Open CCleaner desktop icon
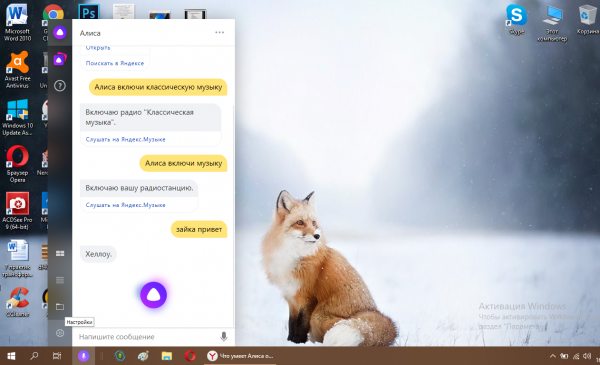Screen dimensions: 600x365 (17, 302)
